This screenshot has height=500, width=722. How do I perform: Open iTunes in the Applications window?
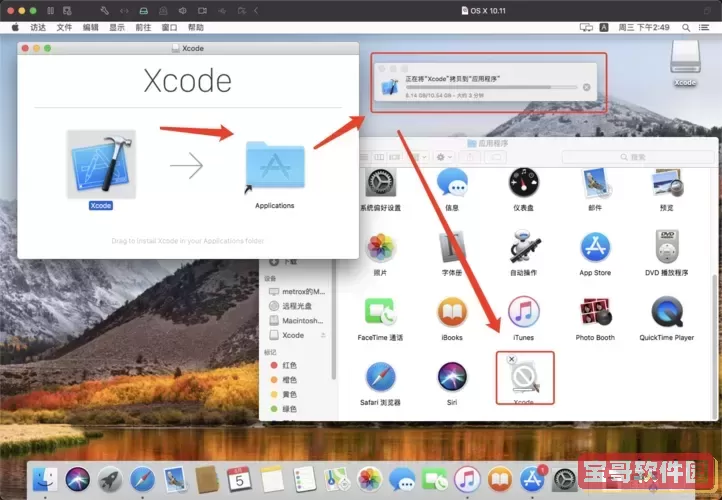pos(524,312)
